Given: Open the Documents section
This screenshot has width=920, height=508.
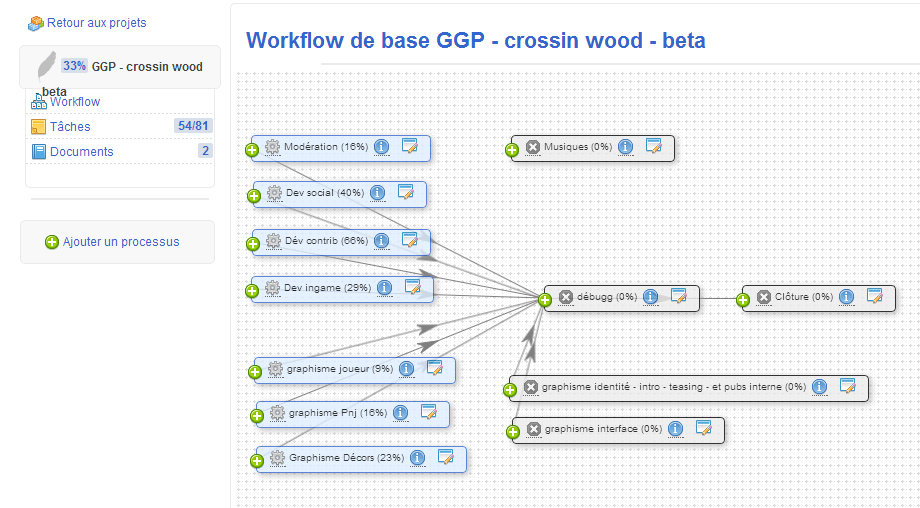Looking at the screenshot, I should pos(82,152).
